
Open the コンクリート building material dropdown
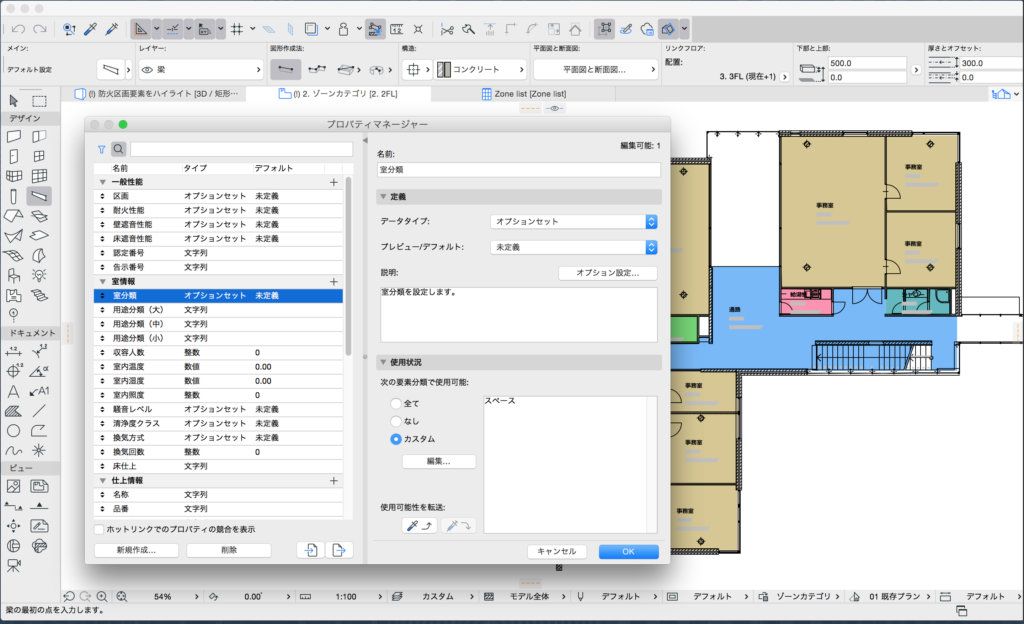(481, 69)
